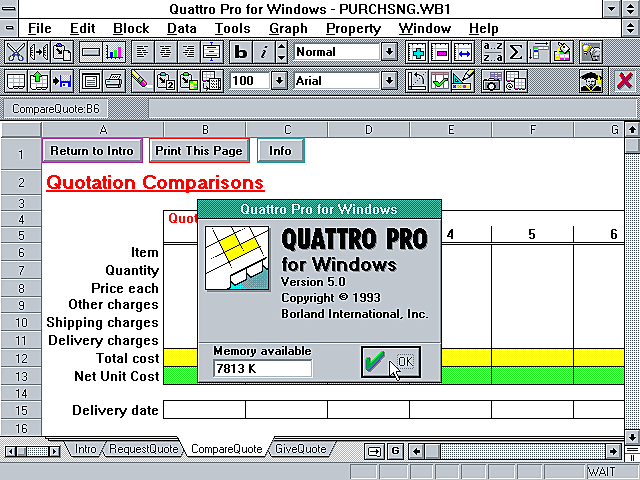Image resolution: width=640 pixels, height=480 pixels.
Task: Click the Cut scissors toolbar icon
Action: (16, 52)
